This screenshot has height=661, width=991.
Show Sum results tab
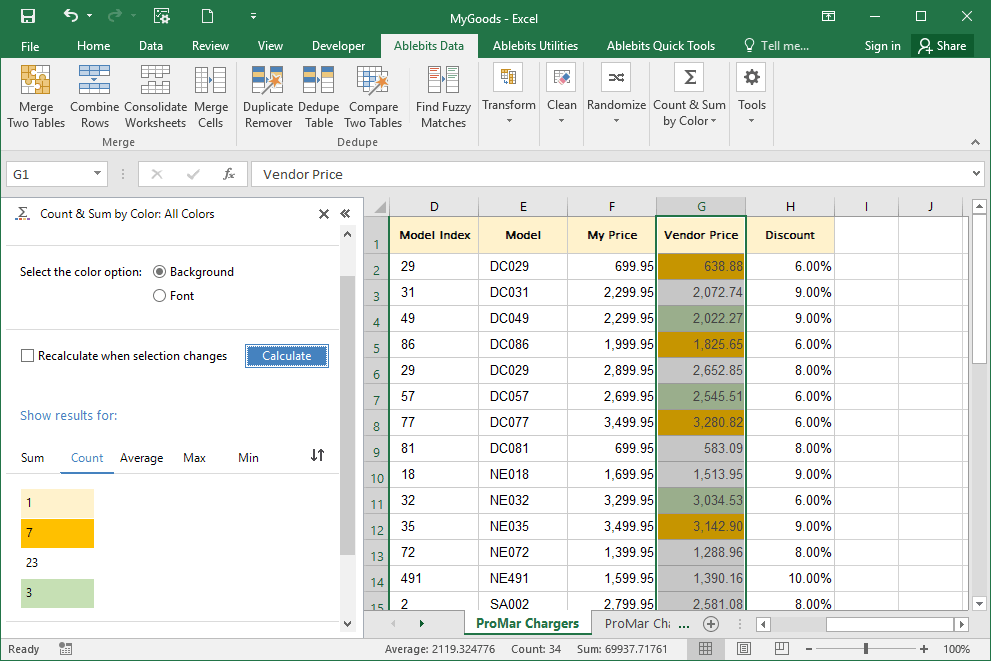(32, 458)
